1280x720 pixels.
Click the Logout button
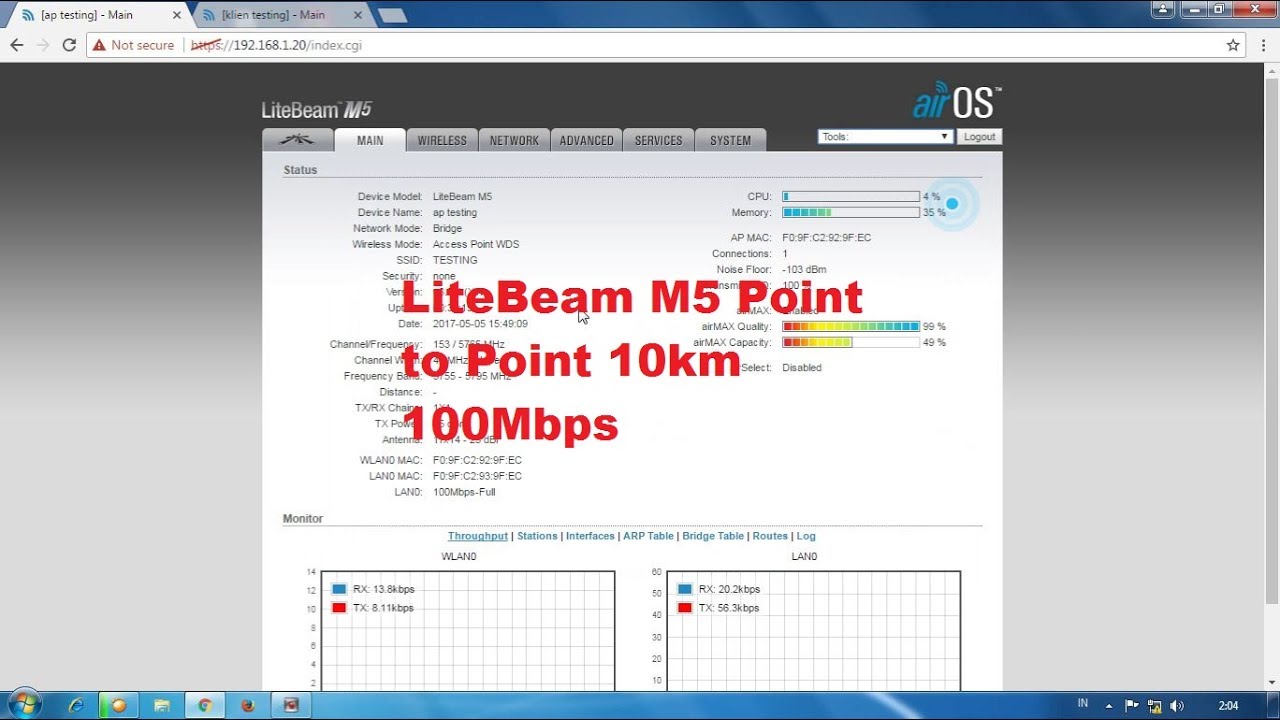coord(979,137)
